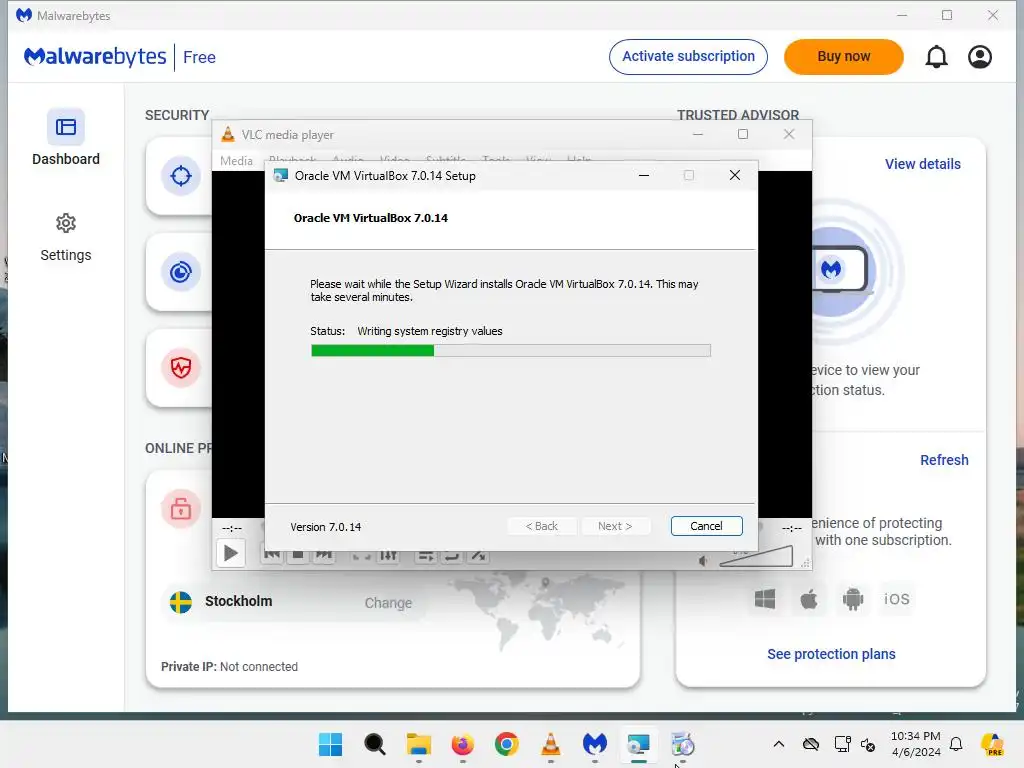Open VLC extended settings equalizer button
This screenshot has height=768, width=1024.
(x=389, y=556)
